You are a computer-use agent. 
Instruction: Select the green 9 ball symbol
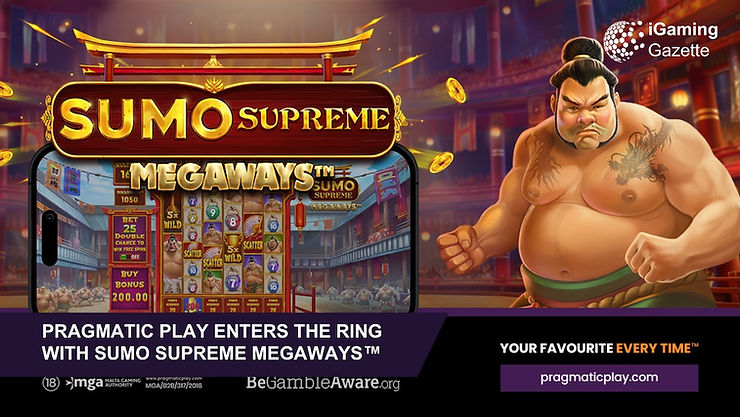click(x=213, y=211)
